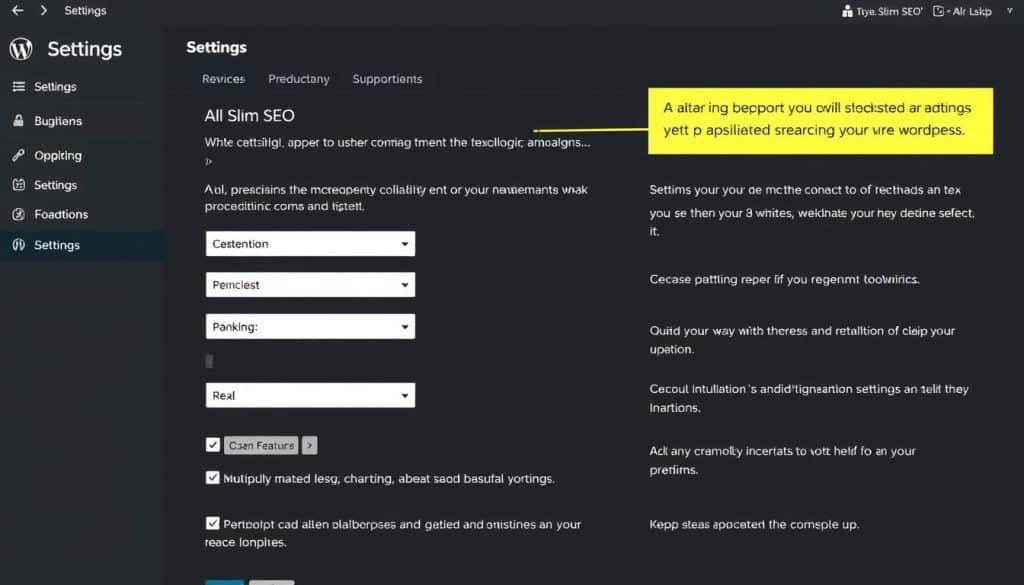Viewport: 1024px width, 585px height.
Task: Click the icon beside highlighted Settings item
Action: coord(18,245)
